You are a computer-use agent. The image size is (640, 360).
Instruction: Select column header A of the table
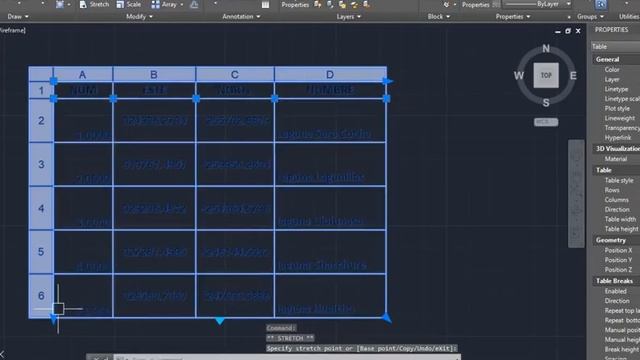click(x=83, y=74)
